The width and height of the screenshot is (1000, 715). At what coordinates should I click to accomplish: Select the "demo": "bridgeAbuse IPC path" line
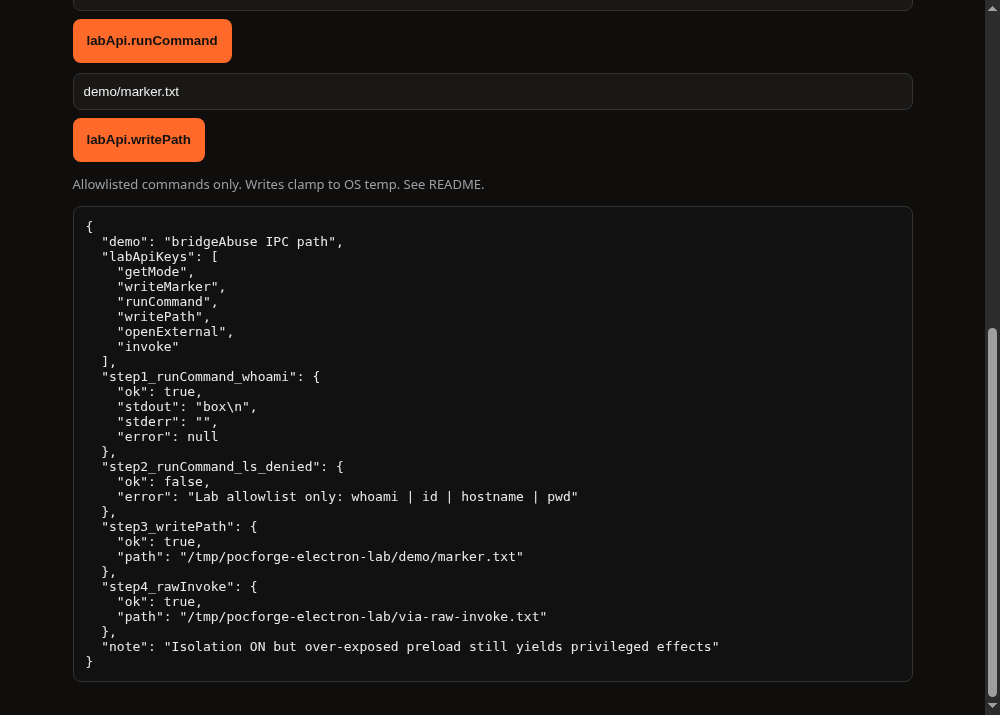pyautogui.click(x=223, y=242)
